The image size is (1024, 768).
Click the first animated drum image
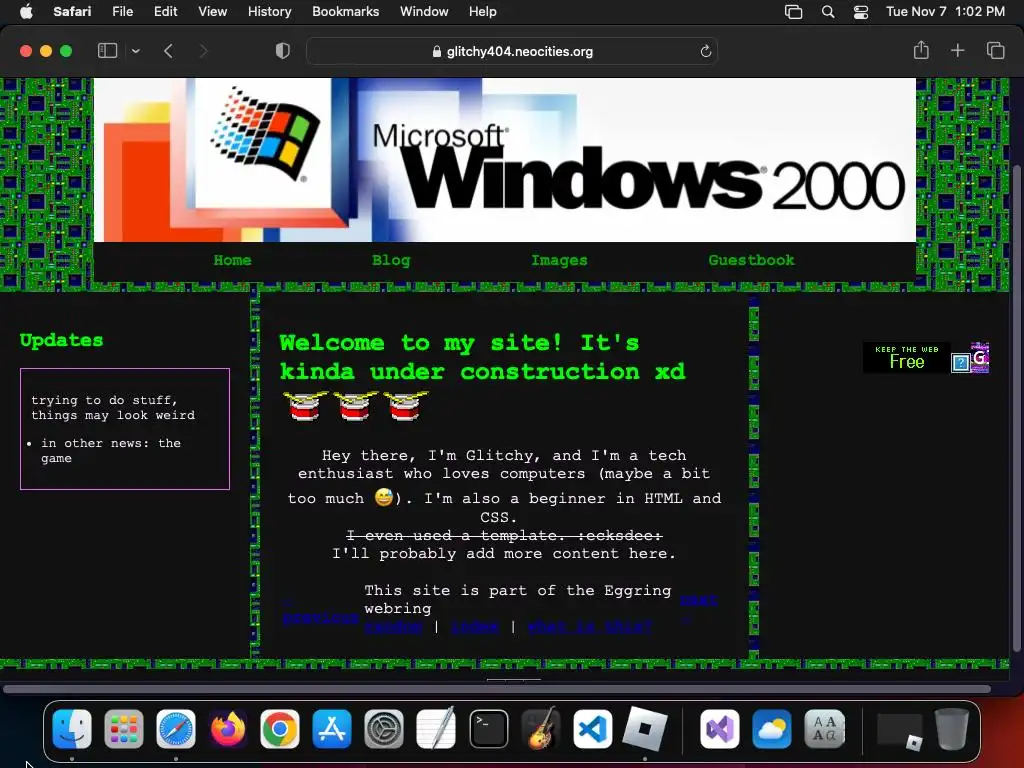tap(305, 406)
